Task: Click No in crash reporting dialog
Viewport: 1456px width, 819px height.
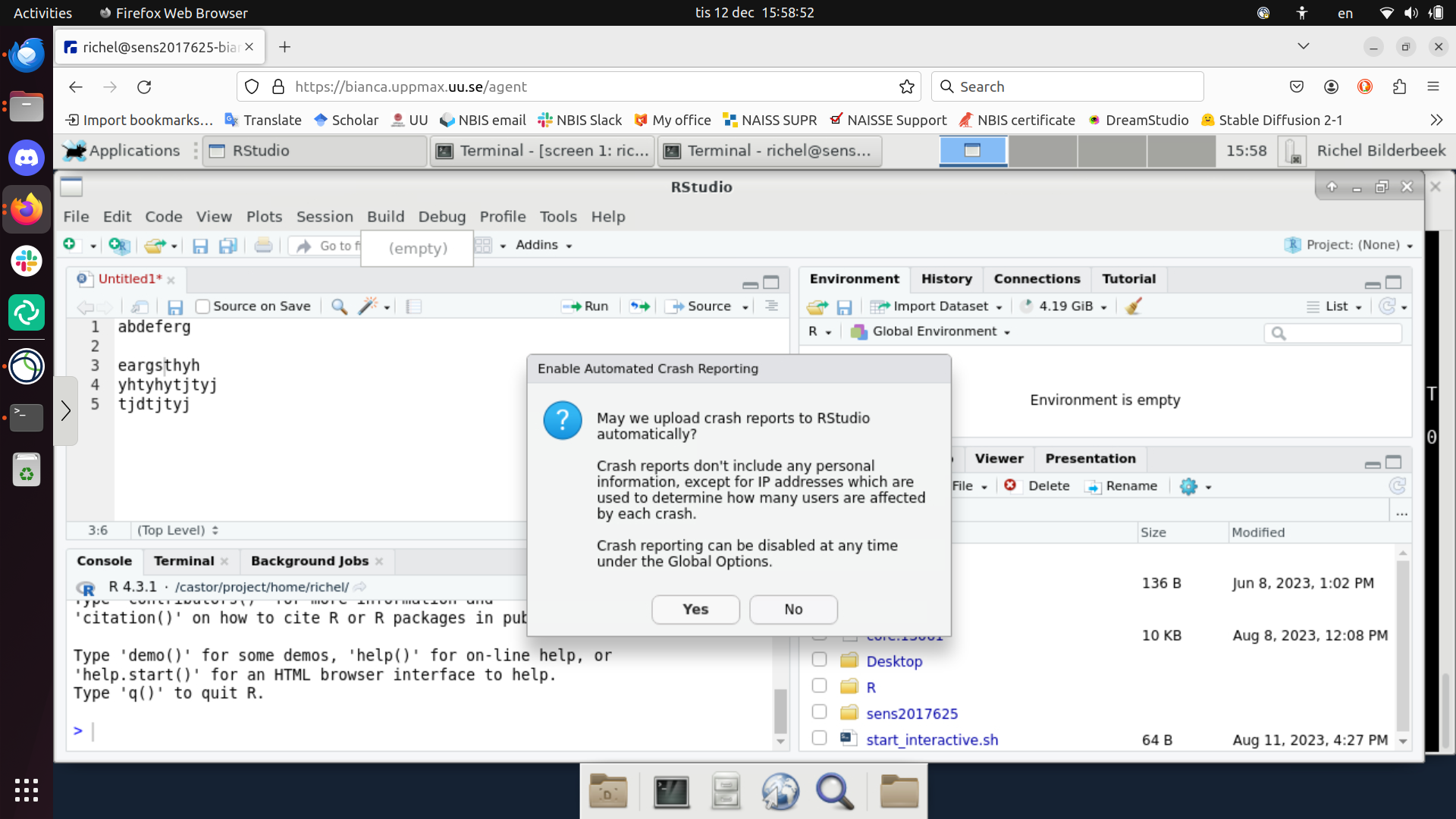Action: point(793,610)
